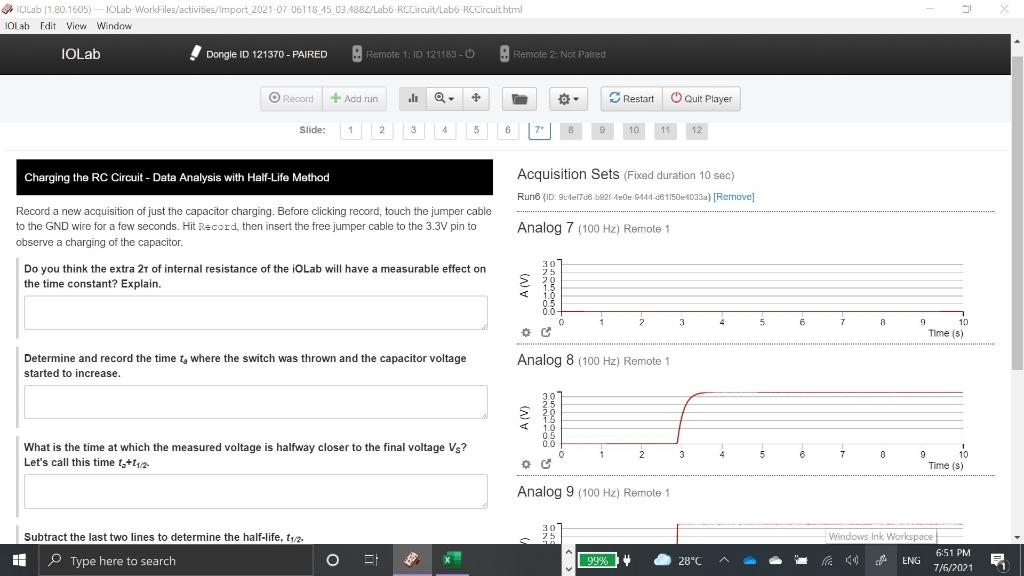Click the Analog 7 voltage chart
The image size is (1024, 576).
point(761,287)
